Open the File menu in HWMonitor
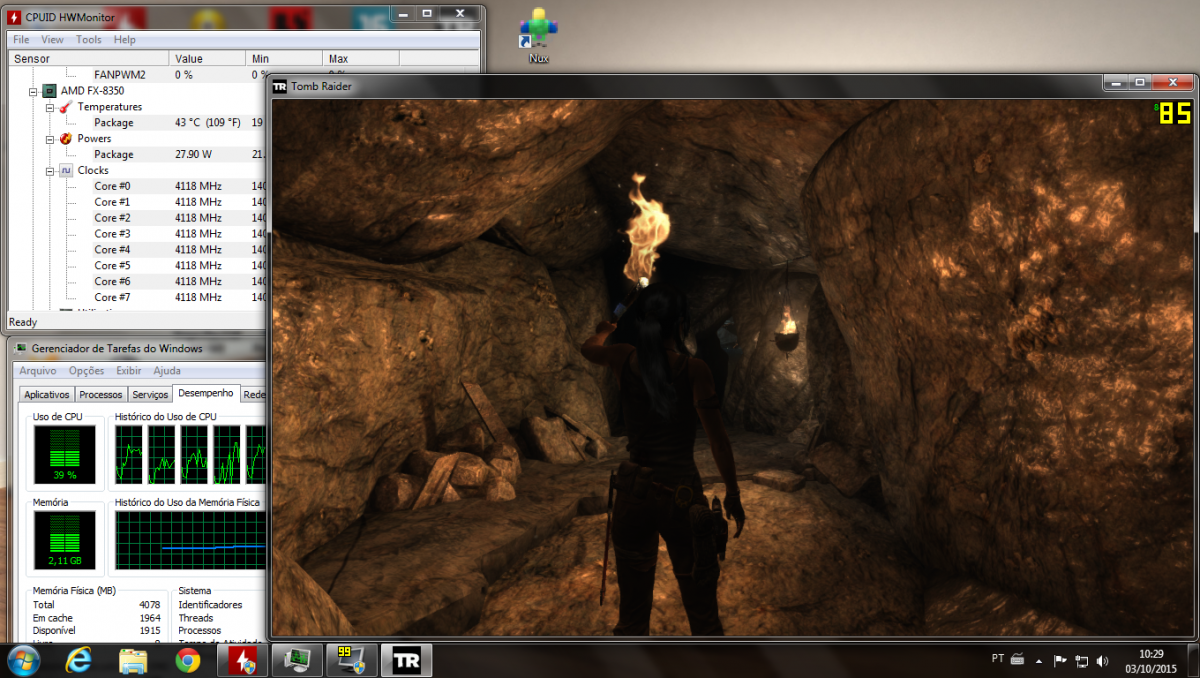 click(x=21, y=40)
